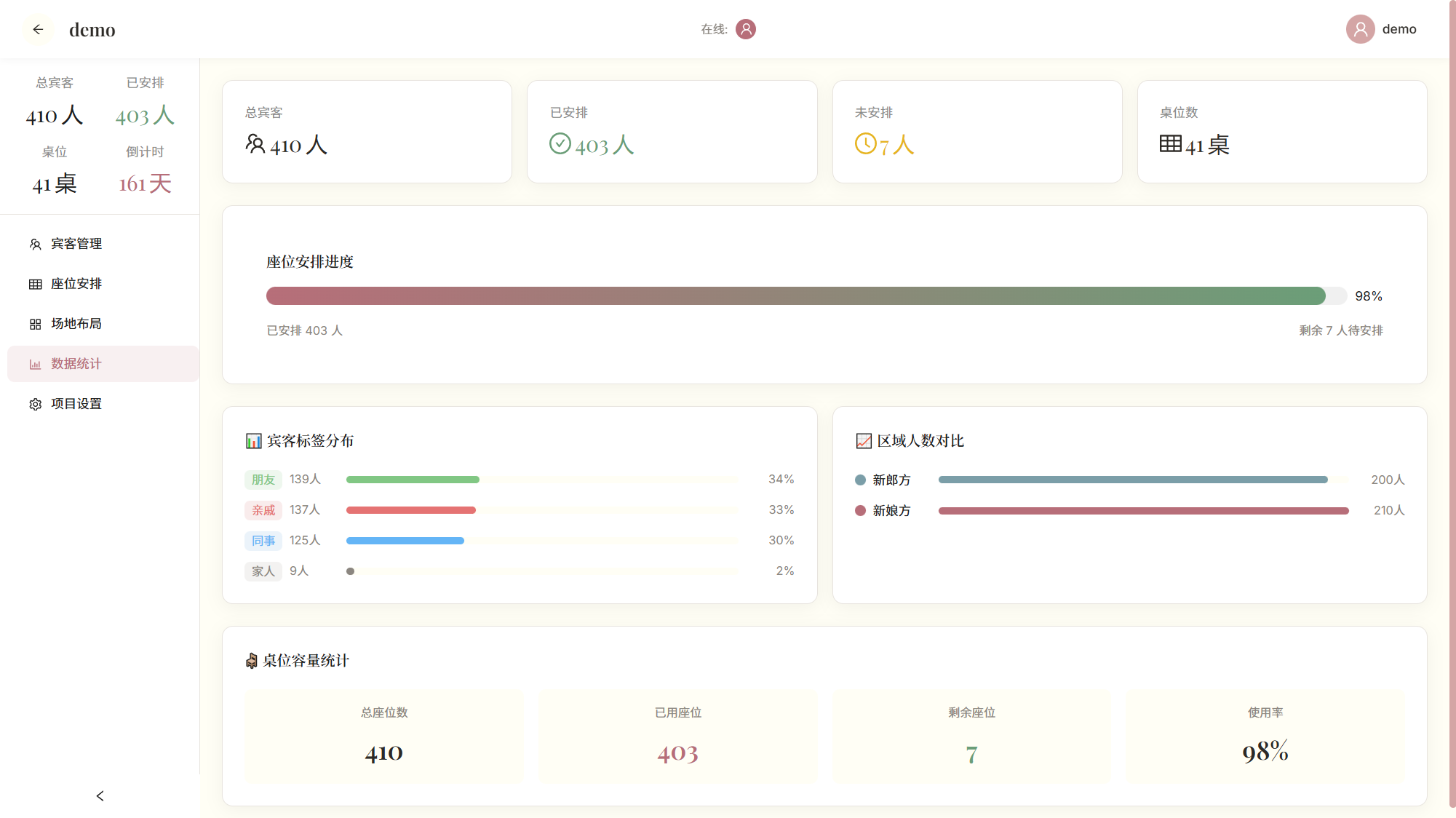Click the 161天 countdown in sidebar
Viewport: 1456px width, 818px height.
click(x=145, y=184)
